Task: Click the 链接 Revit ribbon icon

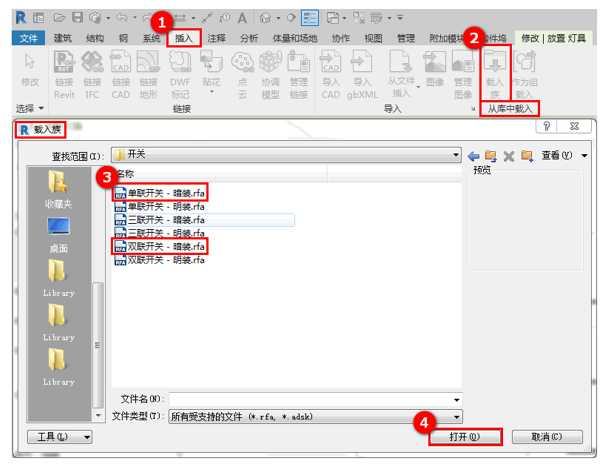Action: pyautogui.click(x=64, y=73)
